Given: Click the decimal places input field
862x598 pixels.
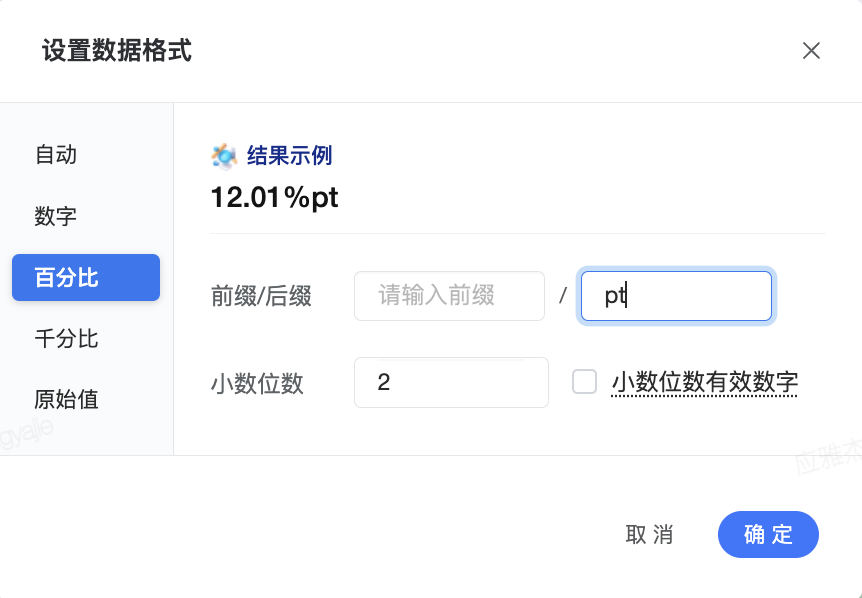Looking at the screenshot, I should [451, 383].
